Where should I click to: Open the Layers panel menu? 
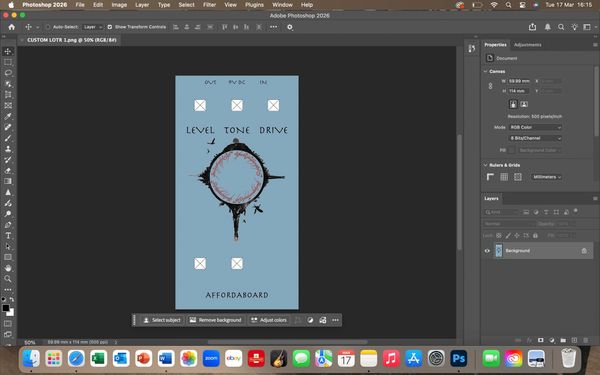pyautogui.click(x=595, y=198)
